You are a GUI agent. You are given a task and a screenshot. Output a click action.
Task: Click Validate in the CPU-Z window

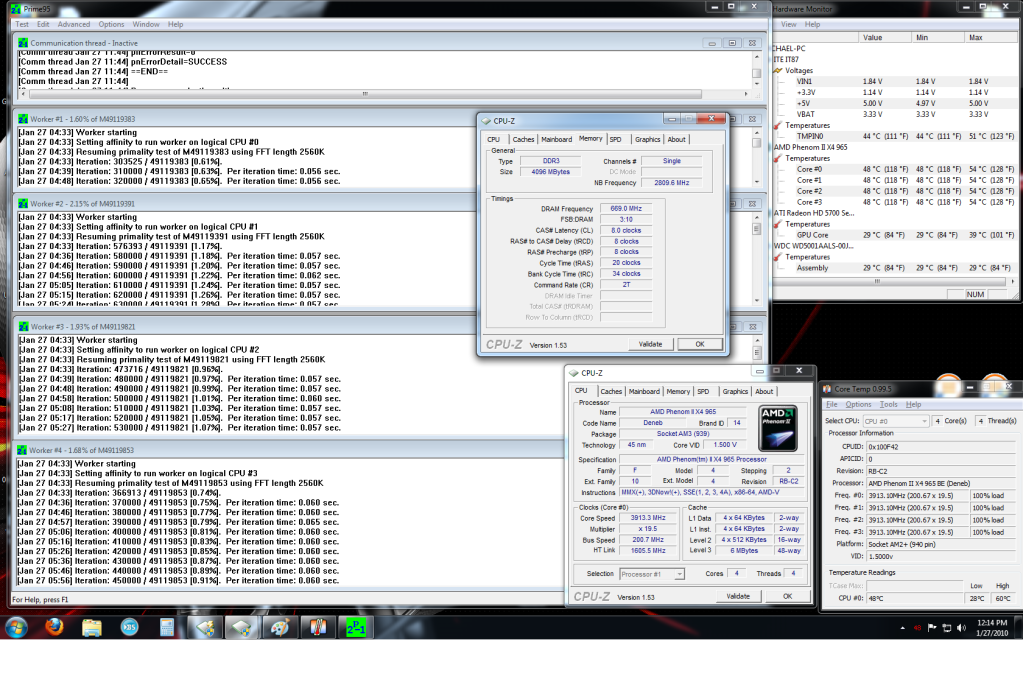tap(739, 595)
